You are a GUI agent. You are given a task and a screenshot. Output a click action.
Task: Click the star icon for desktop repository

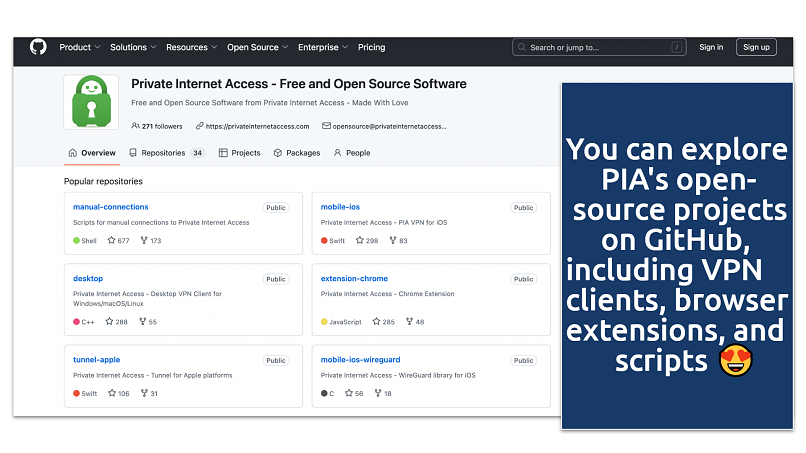(109, 321)
